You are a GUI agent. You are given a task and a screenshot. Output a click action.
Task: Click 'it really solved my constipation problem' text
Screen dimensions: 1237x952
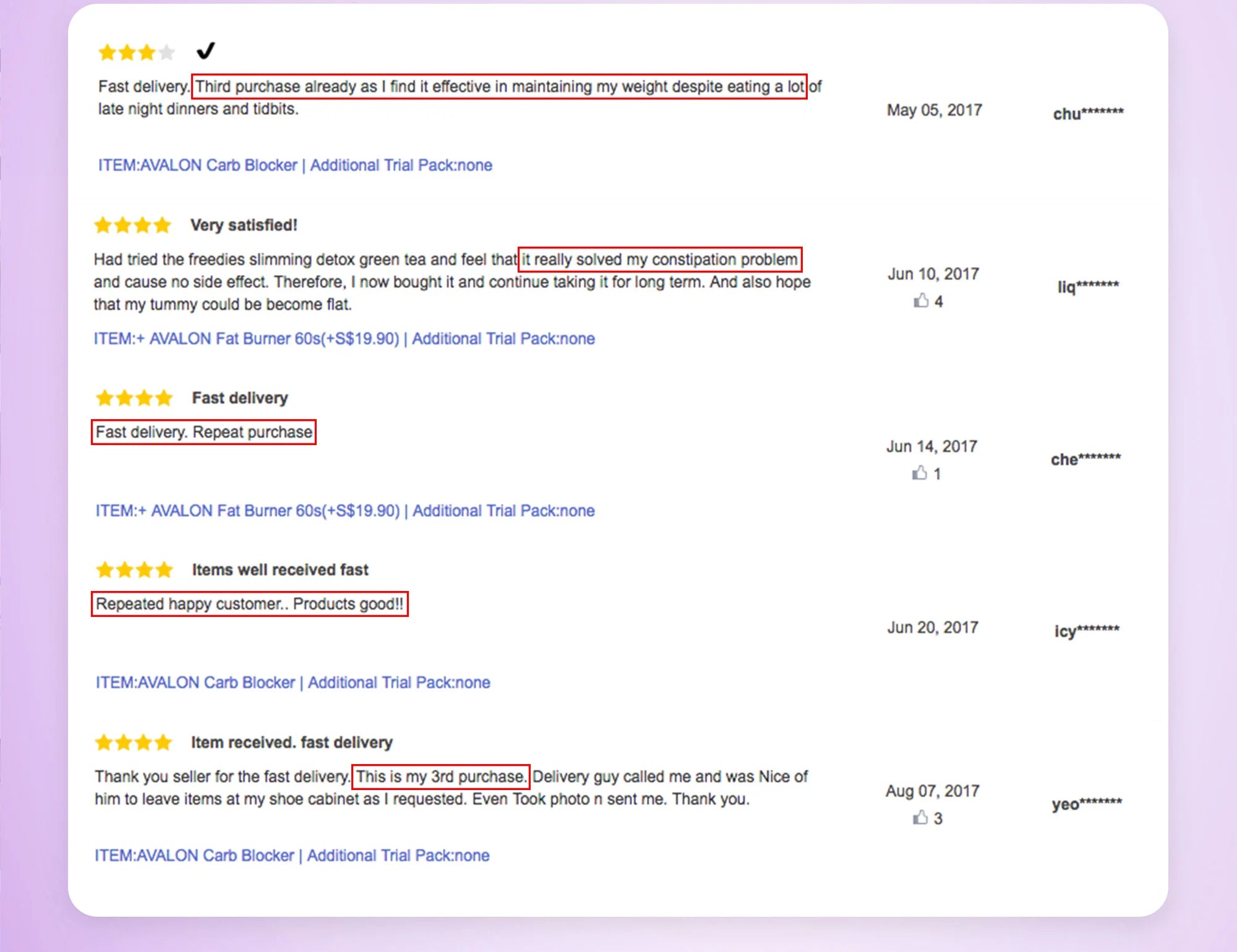tap(659, 260)
